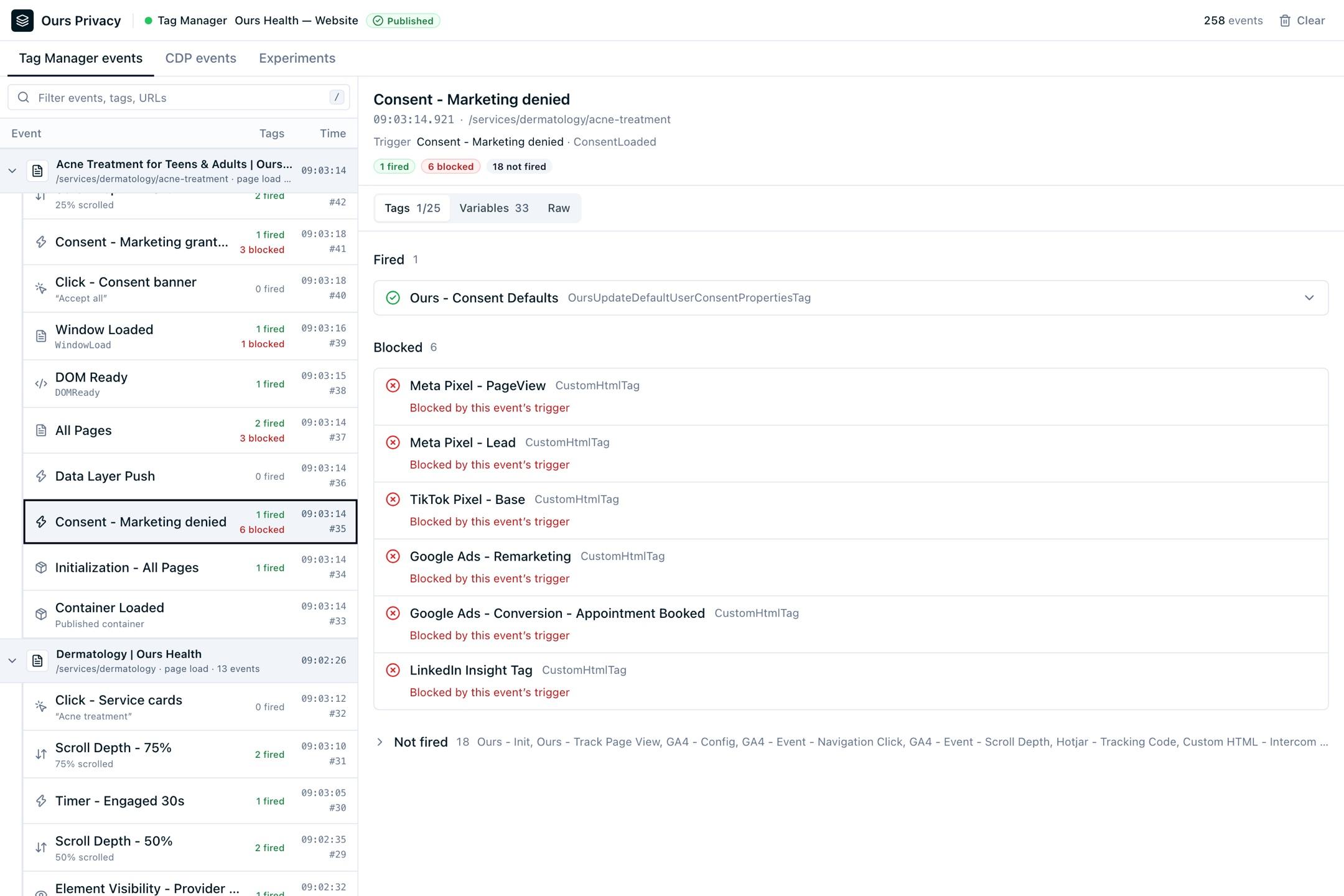The width and height of the screenshot is (1344, 896).
Task: Click the 6 blocked filter badge
Action: [450, 167]
